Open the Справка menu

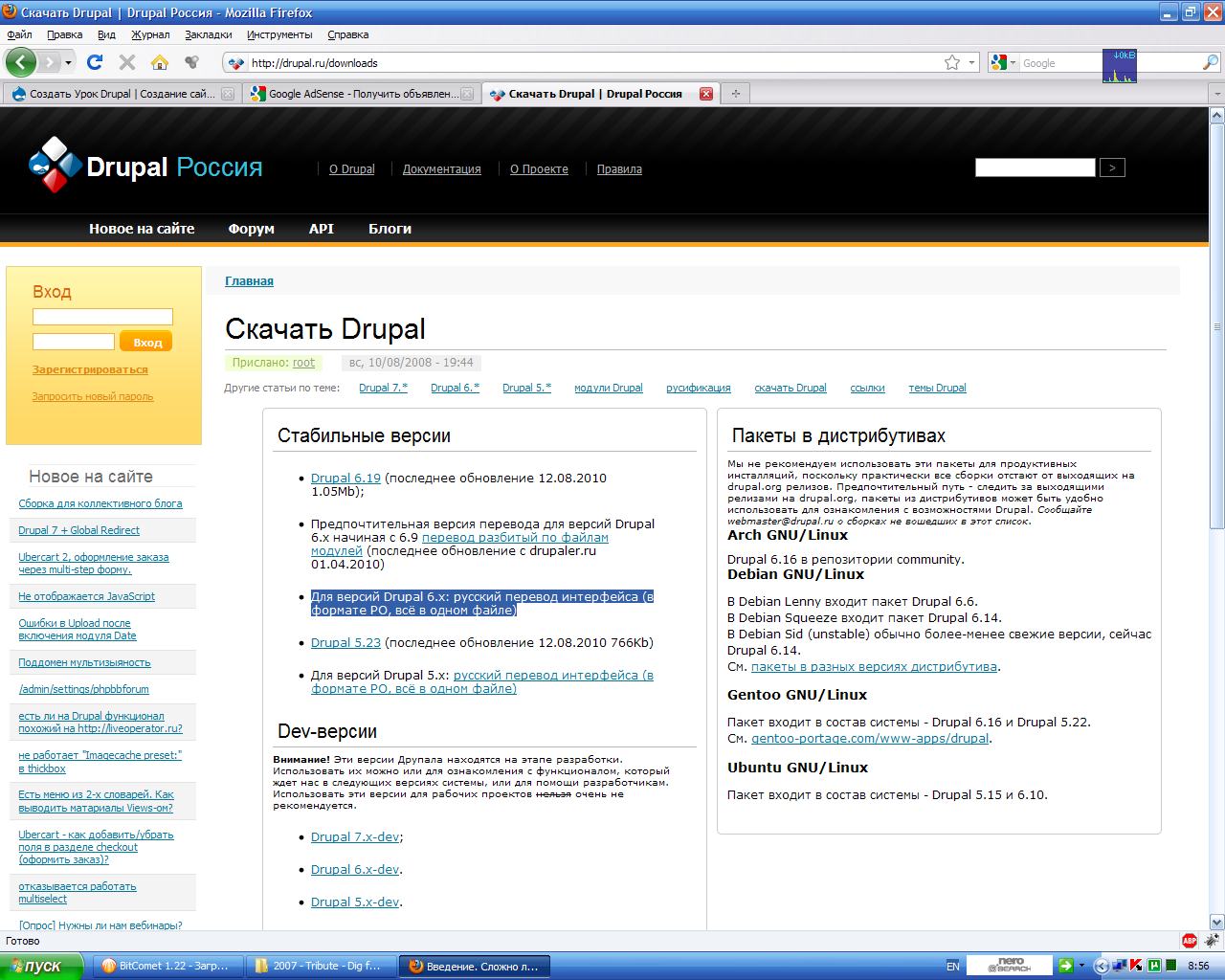pos(347,34)
